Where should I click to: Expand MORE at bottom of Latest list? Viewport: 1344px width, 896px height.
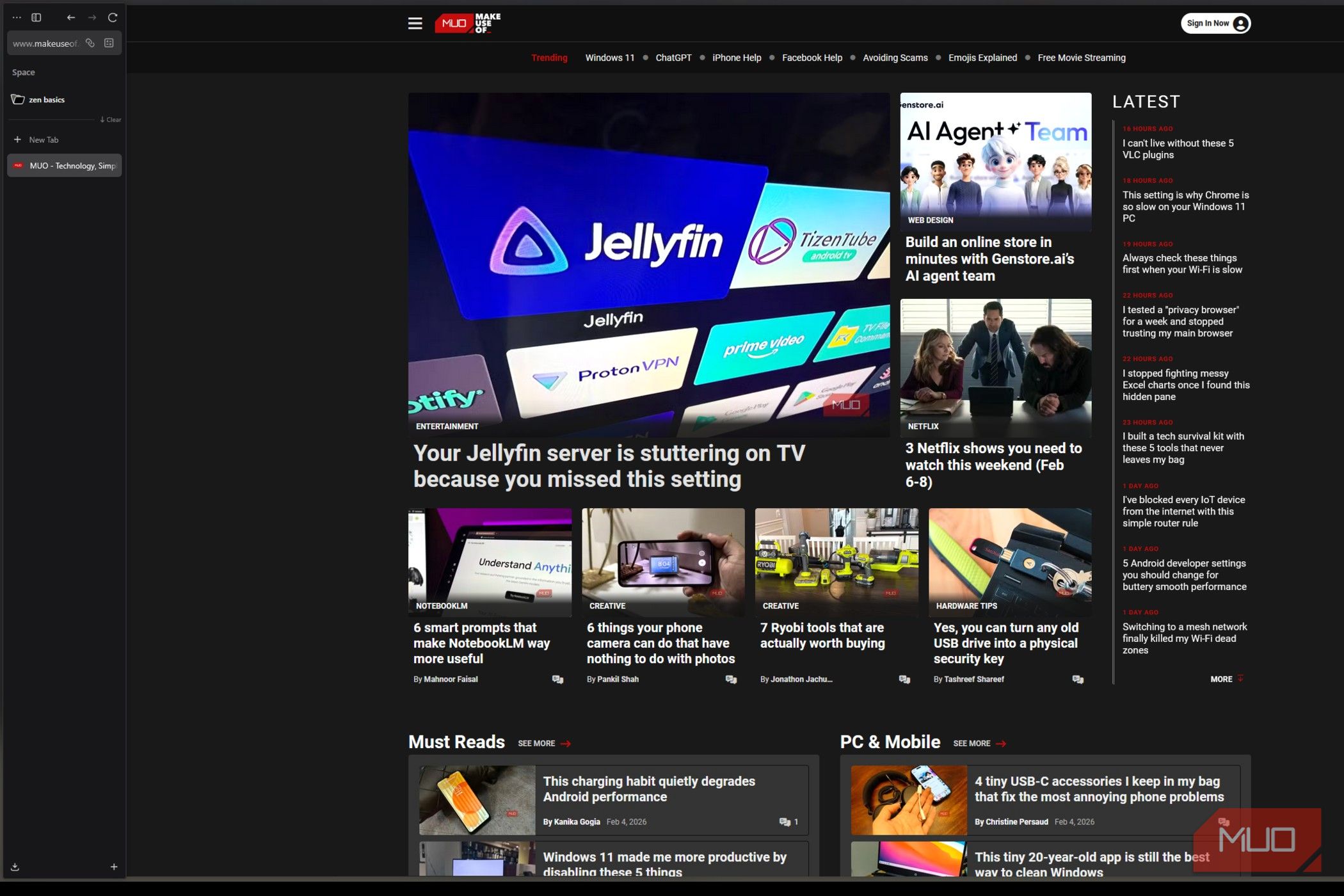tap(1225, 679)
